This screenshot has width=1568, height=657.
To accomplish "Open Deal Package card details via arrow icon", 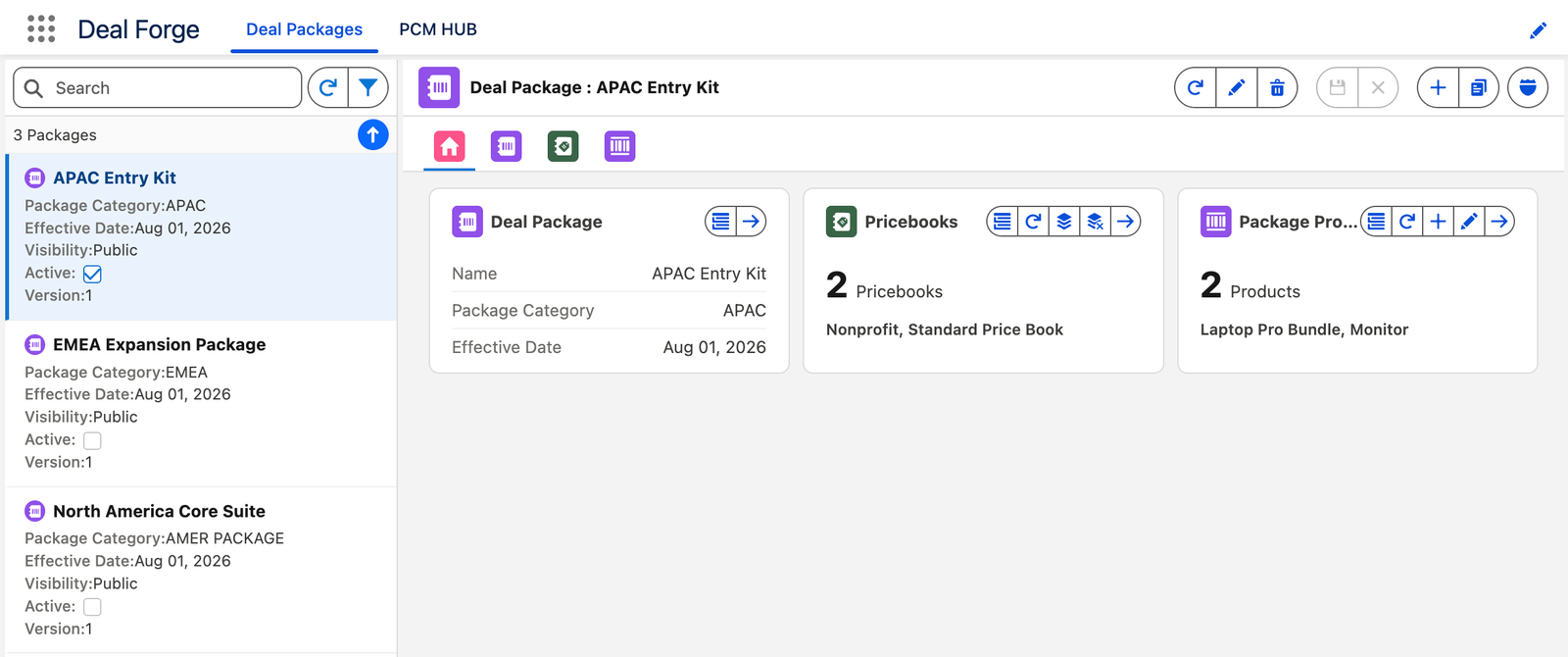I will pyautogui.click(x=751, y=222).
